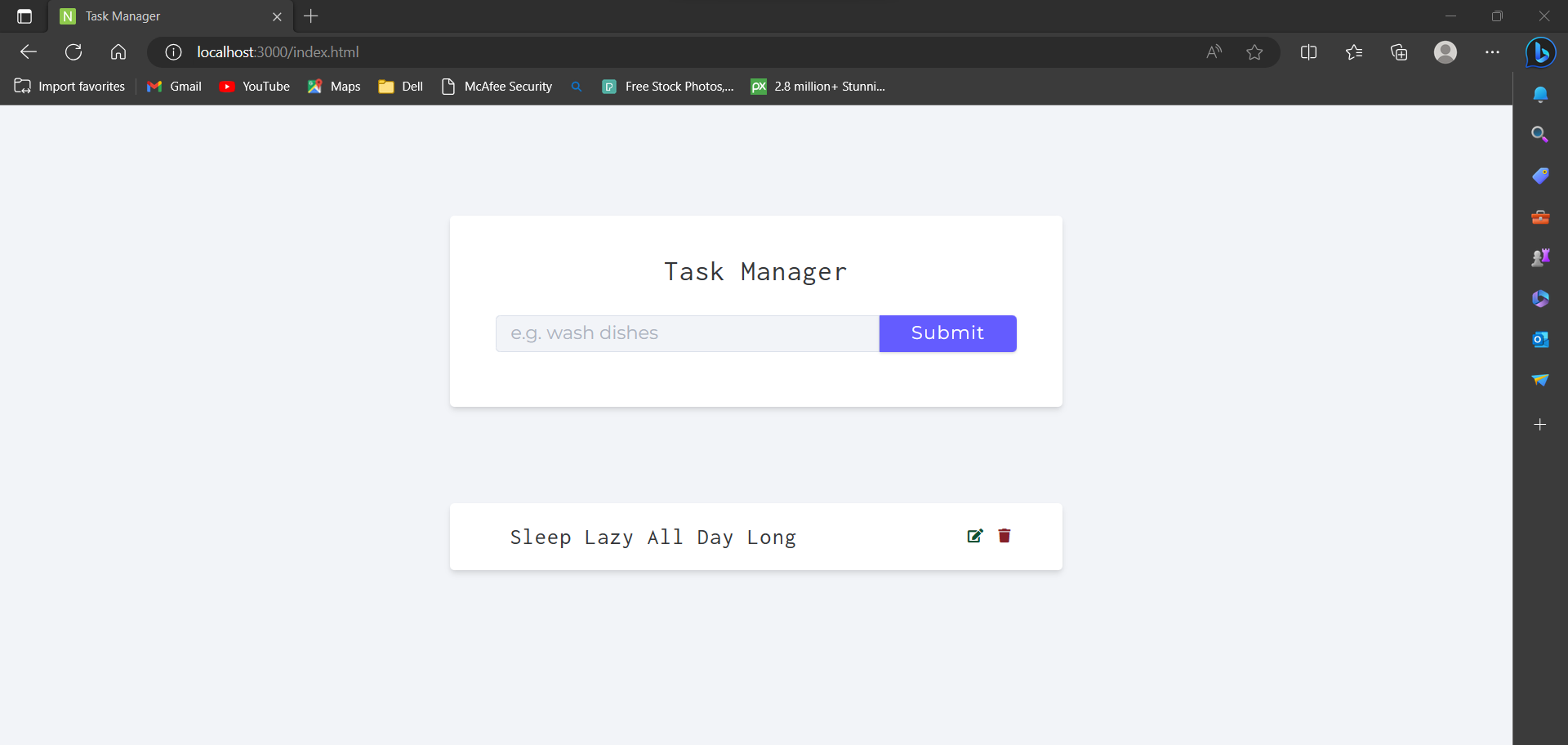Select the address bar URL
The image size is (1568, 745).
pyautogui.click(x=278, y=52)
